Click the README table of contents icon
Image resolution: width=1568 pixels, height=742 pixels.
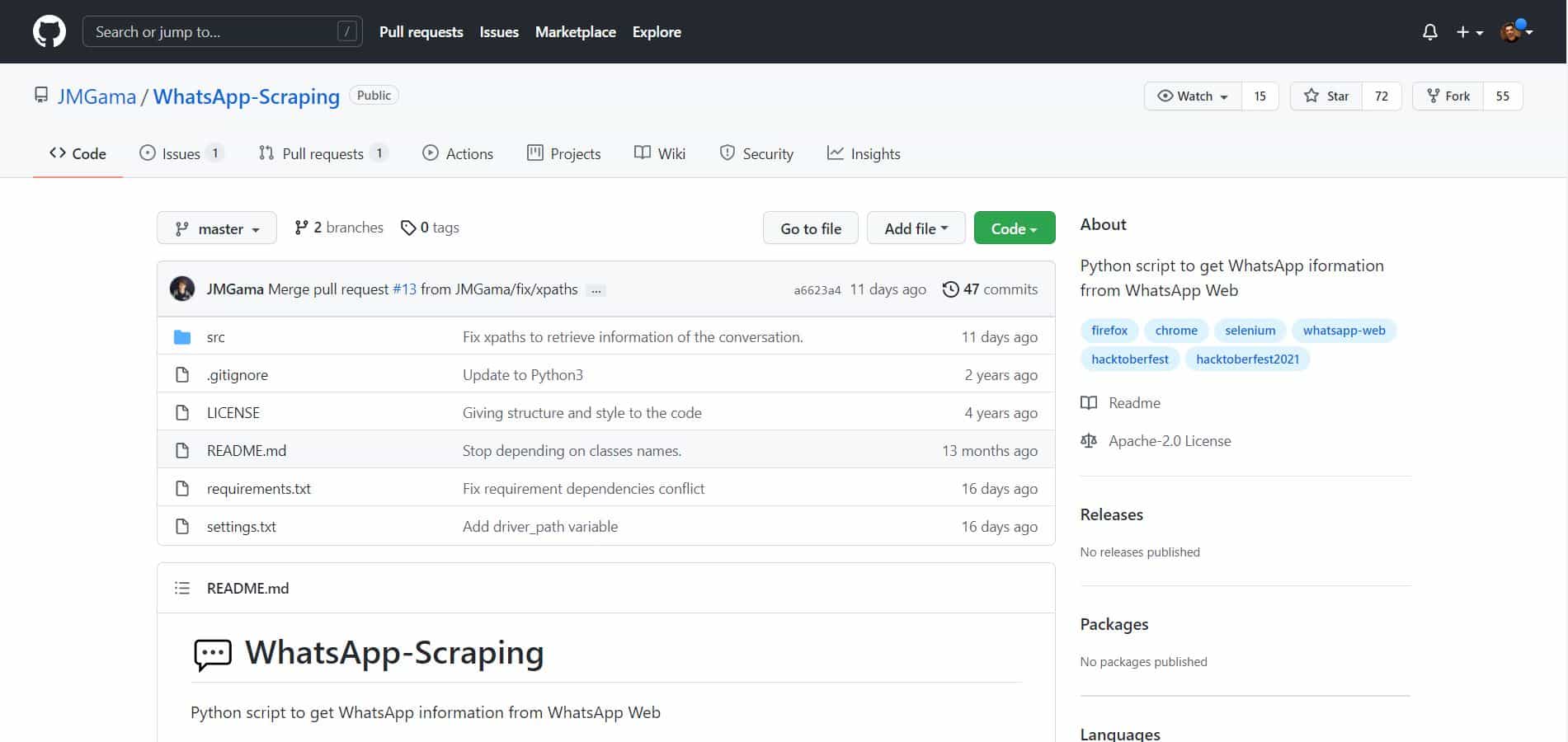tap(182, 589)
